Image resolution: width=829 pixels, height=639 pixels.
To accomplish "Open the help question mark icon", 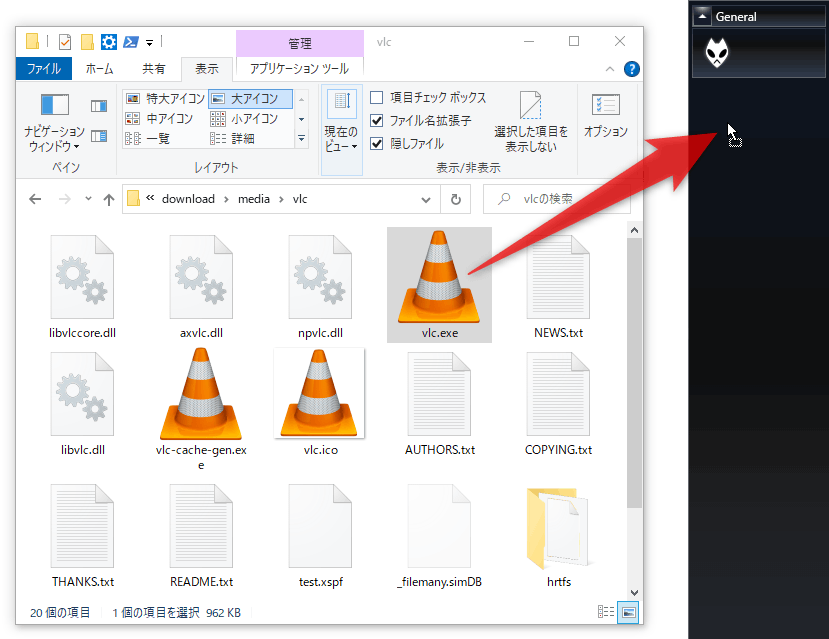I will [631, 69].
